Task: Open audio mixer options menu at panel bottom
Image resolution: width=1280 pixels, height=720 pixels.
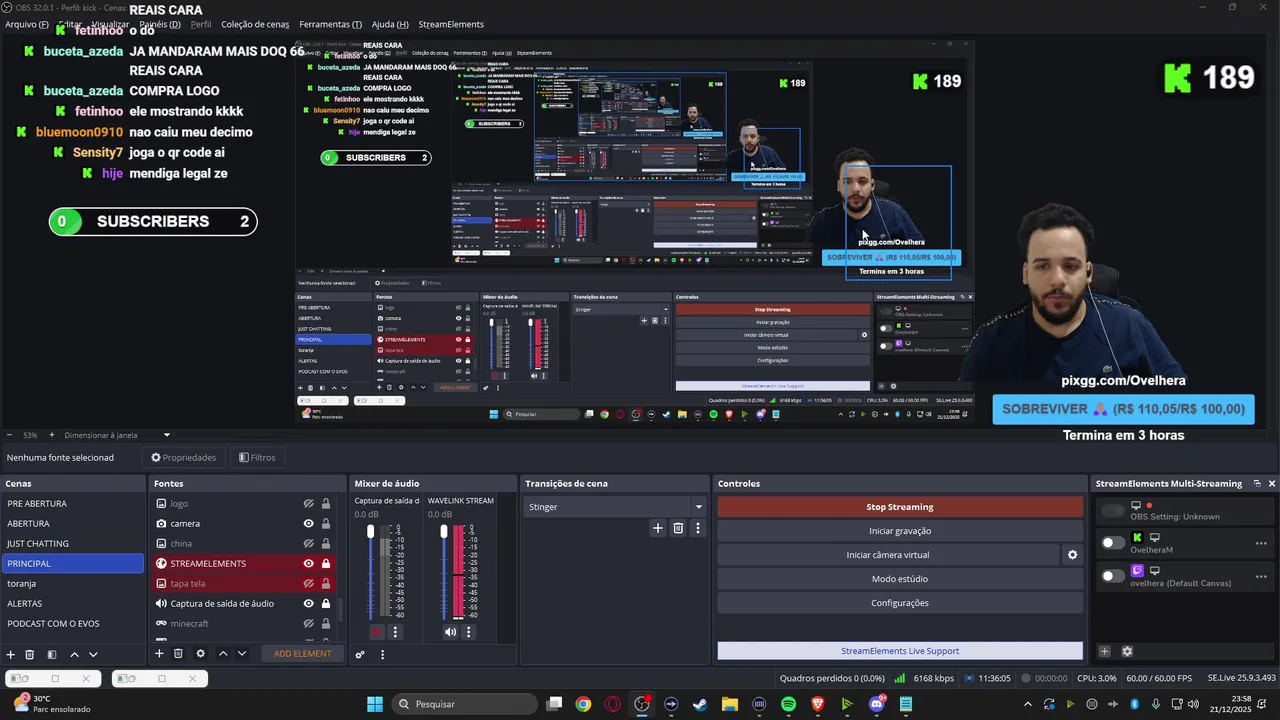Action: point(382,655)
